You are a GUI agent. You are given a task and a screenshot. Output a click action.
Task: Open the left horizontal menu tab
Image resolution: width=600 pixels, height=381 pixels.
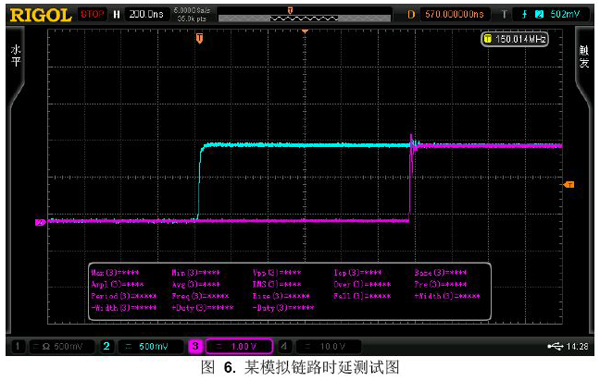click(16, 56)
